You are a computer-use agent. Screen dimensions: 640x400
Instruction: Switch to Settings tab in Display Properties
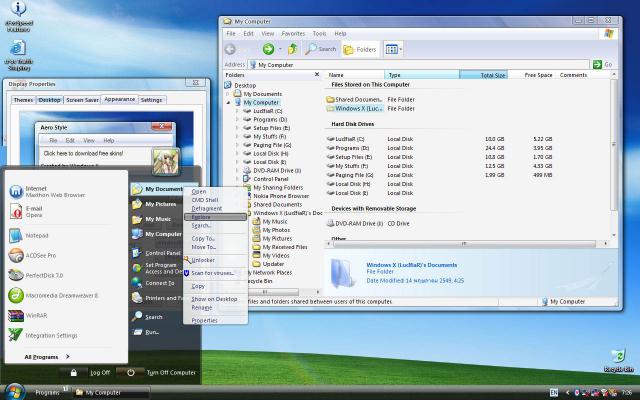pyautogui.click(x=151, y=100)
